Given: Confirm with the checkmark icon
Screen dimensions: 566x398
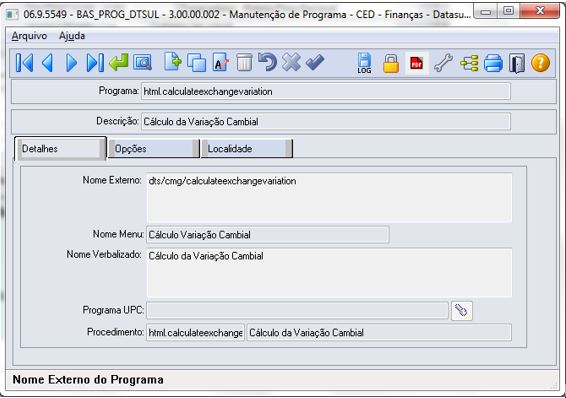Looking at the screenshot, I should tap(315, 62).
